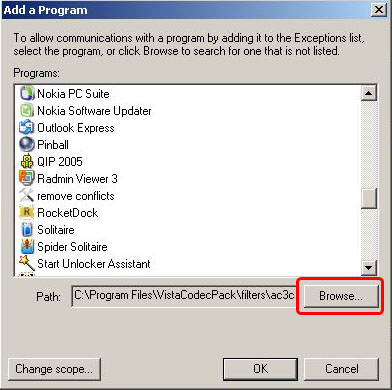
Task: Click the scrollbar down arrow
Action: pos(369,267)
